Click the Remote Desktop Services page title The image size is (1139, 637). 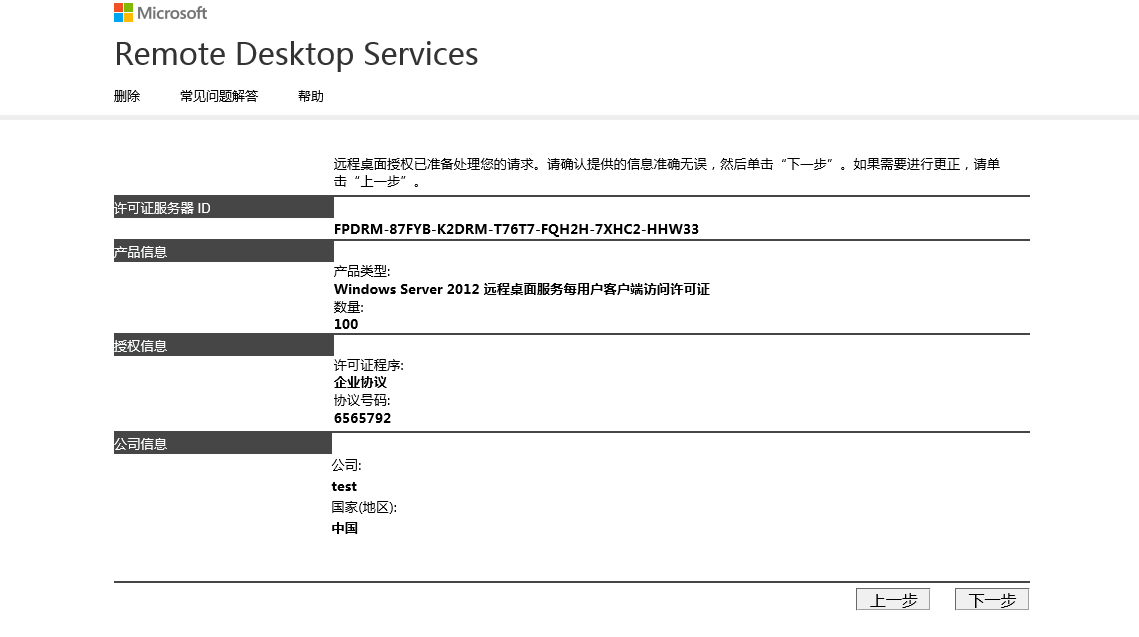pyautogui.click(x=296, y=54)
